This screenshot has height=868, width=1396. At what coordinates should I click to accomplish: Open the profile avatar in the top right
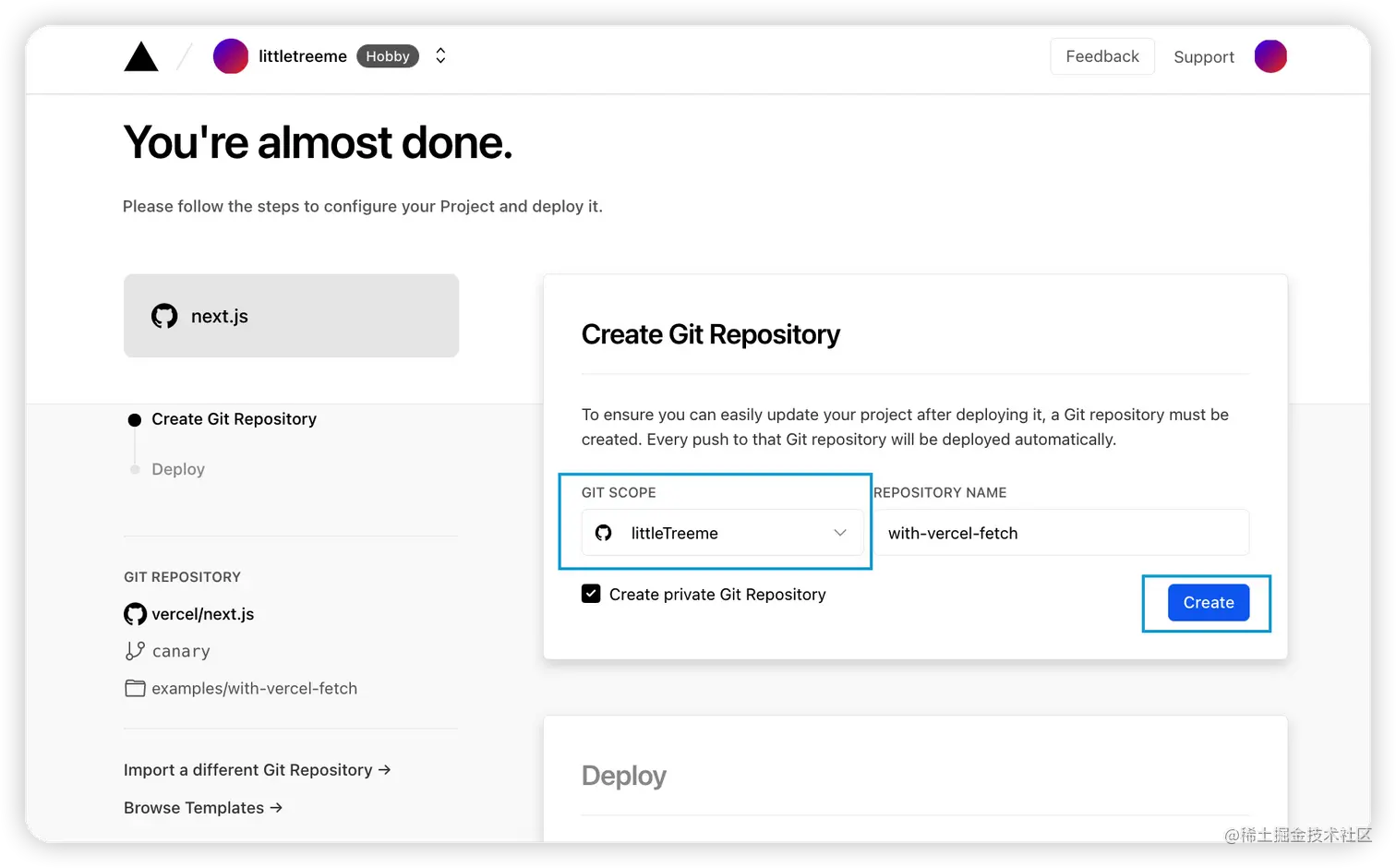(1270, 55)
